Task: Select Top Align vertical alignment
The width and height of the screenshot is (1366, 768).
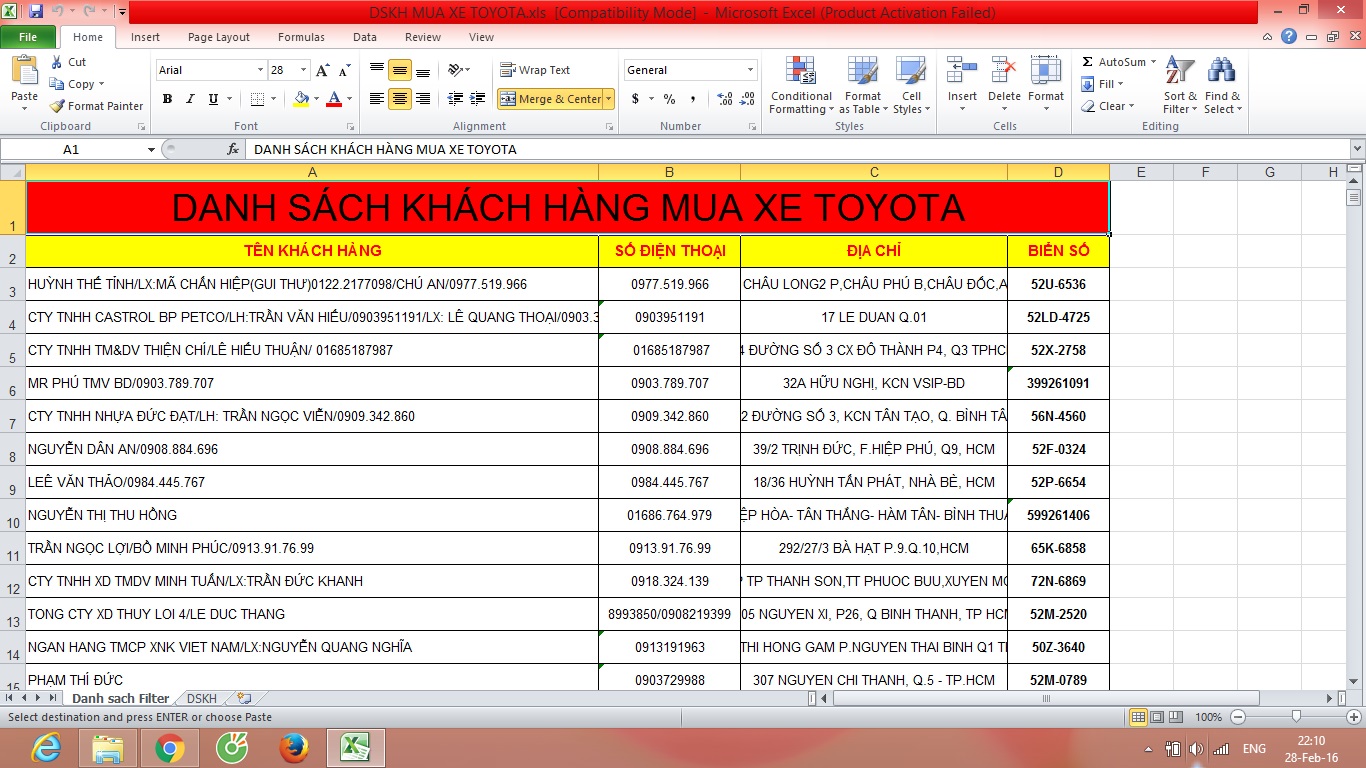Action: pos(377,70)
